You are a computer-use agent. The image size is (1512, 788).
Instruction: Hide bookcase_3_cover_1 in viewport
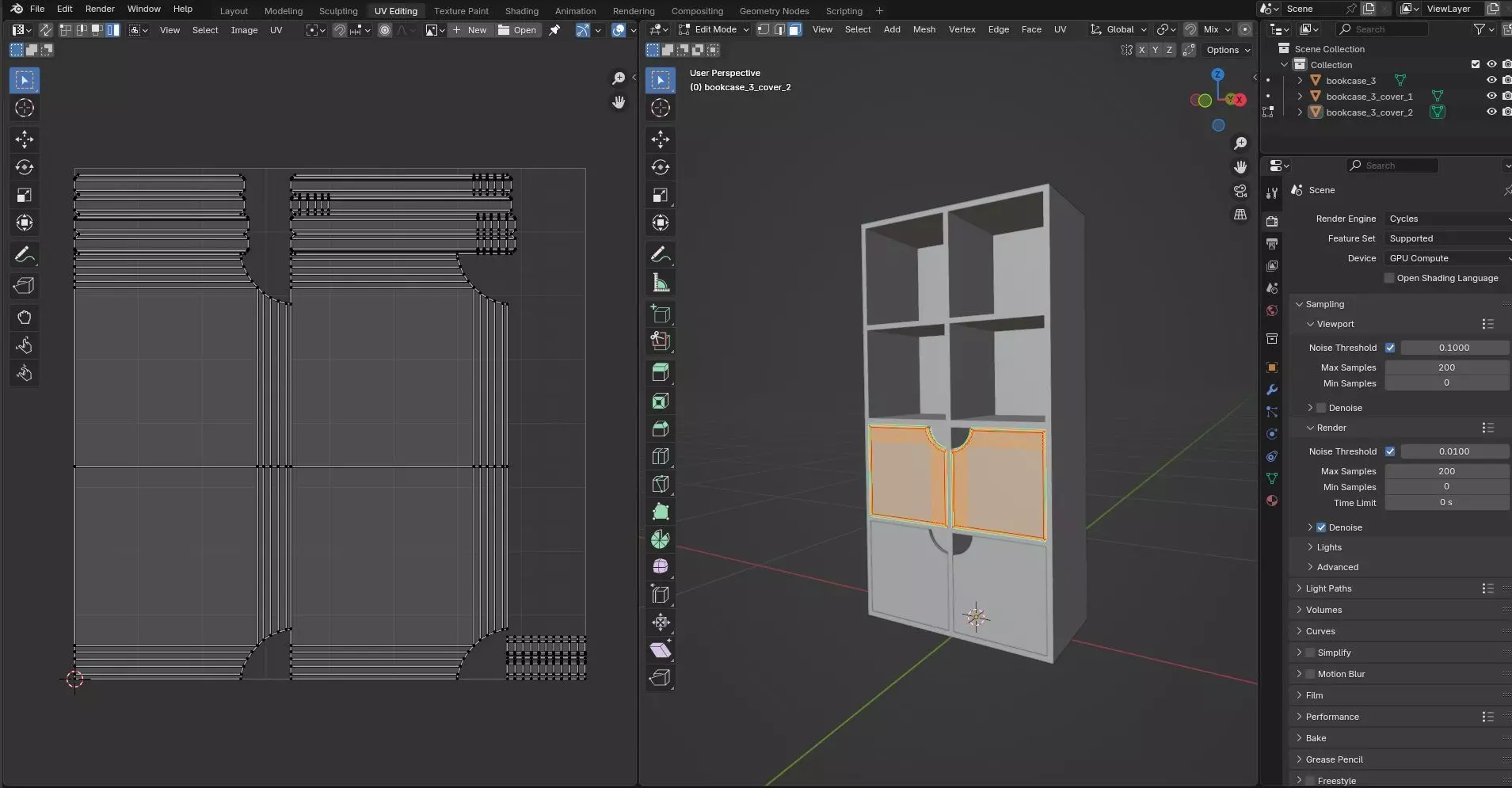coord(1491,97)
